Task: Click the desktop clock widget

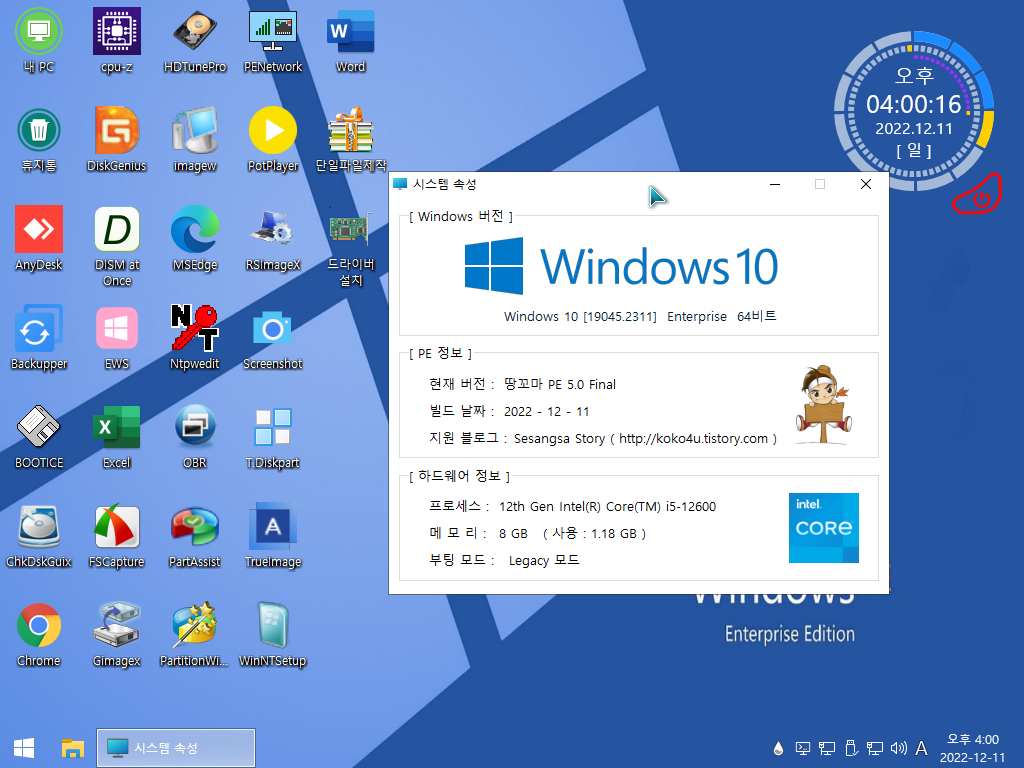Action: 914,111
